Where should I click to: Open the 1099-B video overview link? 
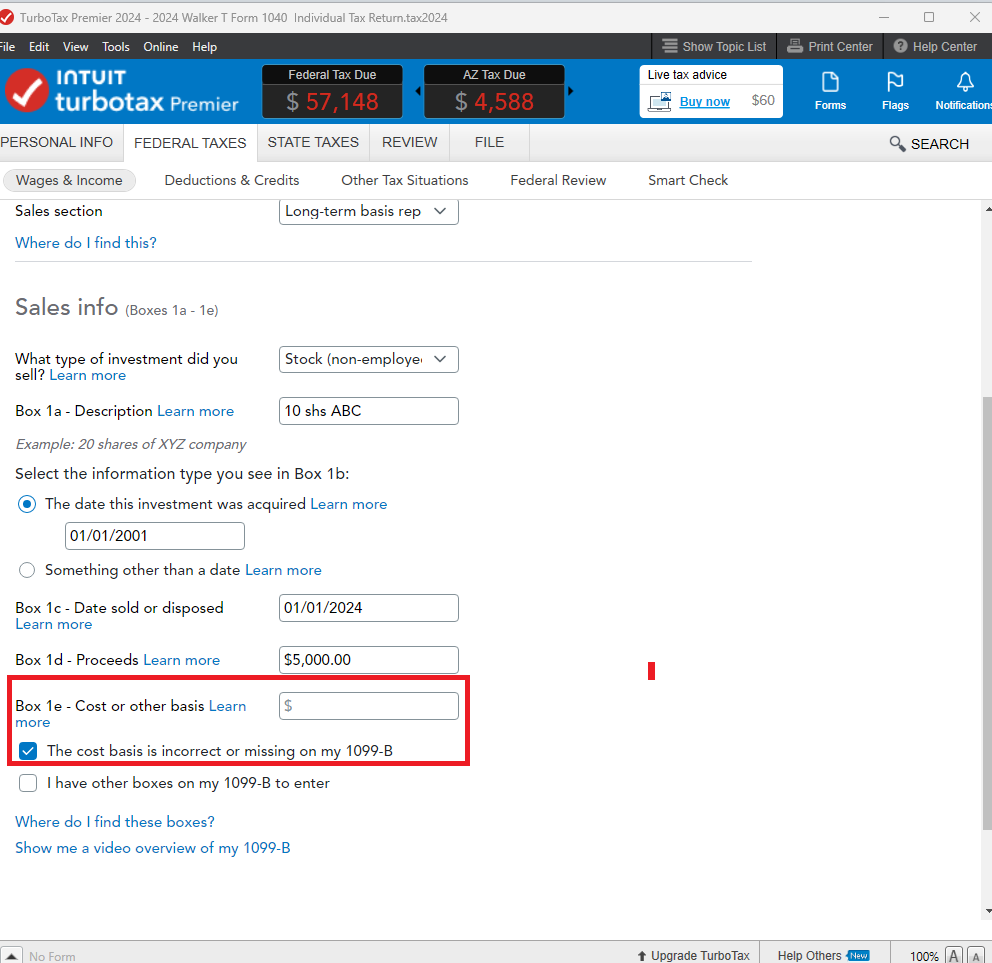click(x=152, y=848)
